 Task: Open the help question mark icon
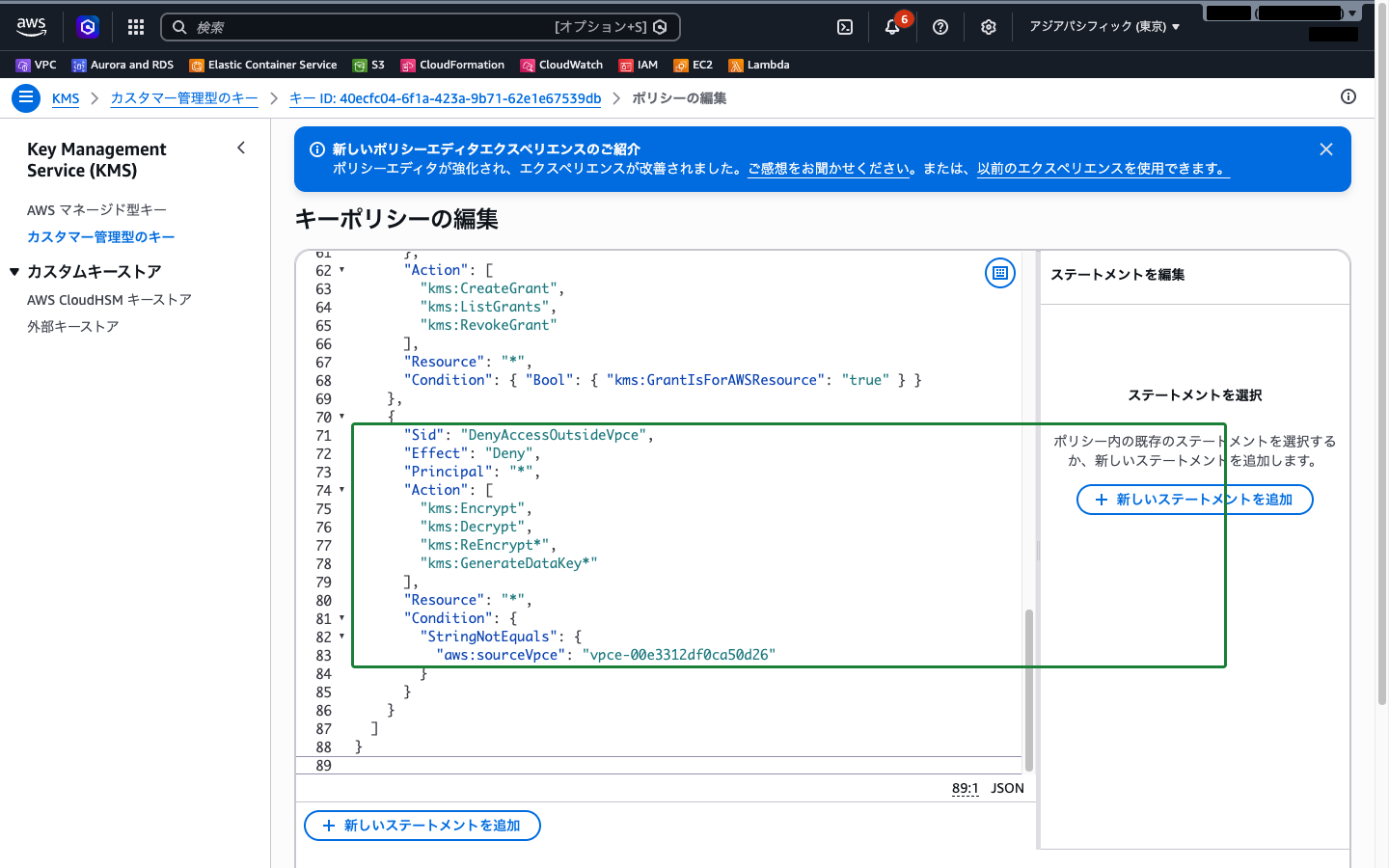click(940, 27)
